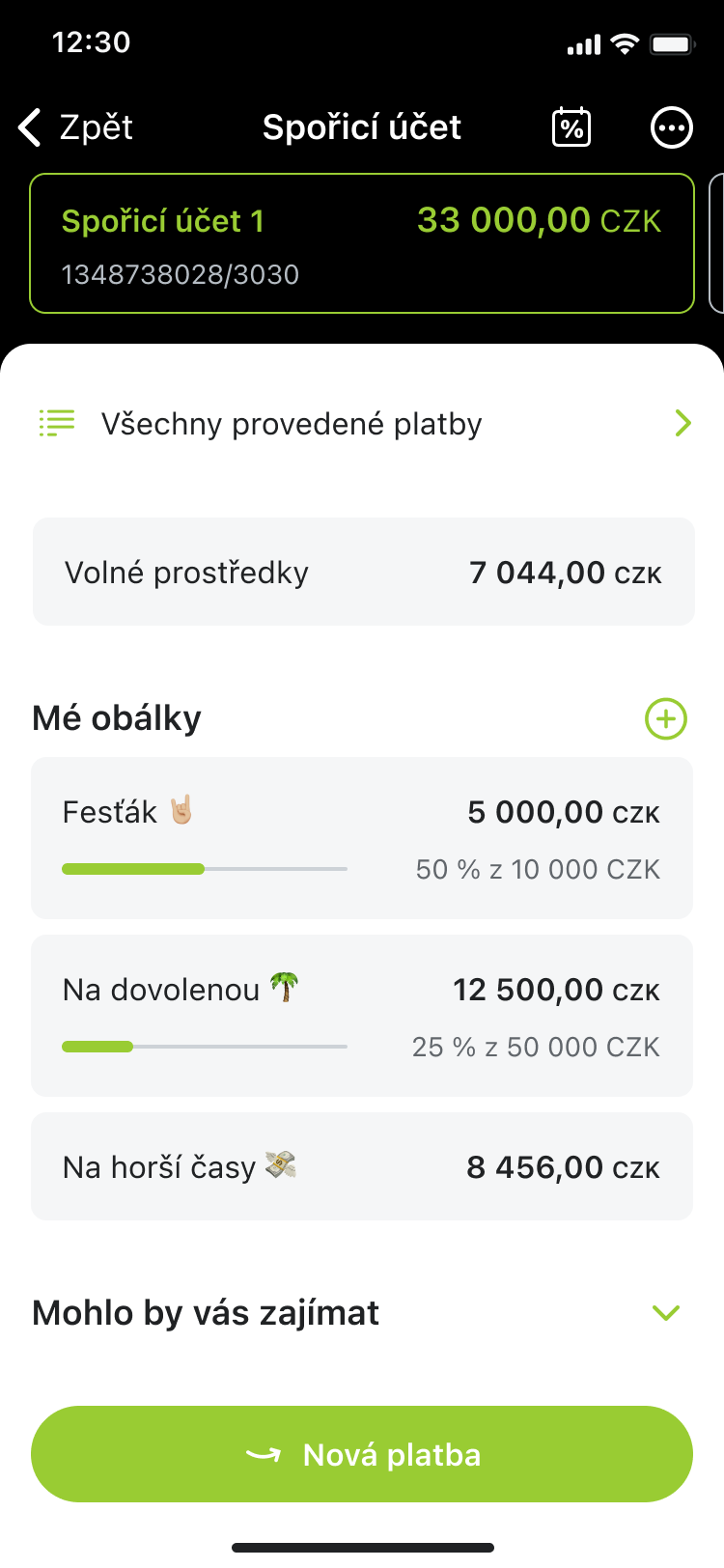Viewport: 724px width, 1568px height.
Task: Tap the Volné prostředky balance row
Action: 363,572
